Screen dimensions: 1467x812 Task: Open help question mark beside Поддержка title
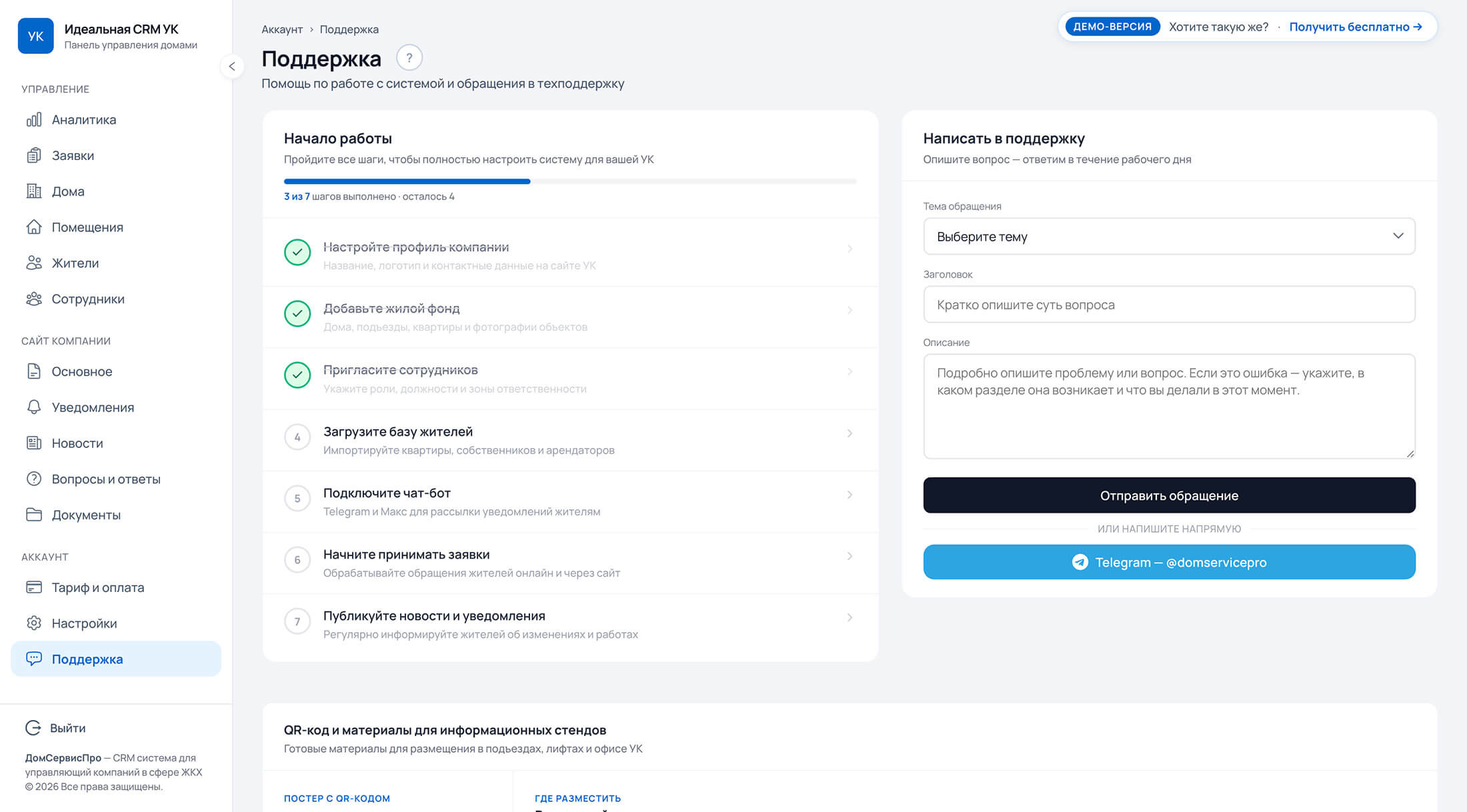click(409, 58)
